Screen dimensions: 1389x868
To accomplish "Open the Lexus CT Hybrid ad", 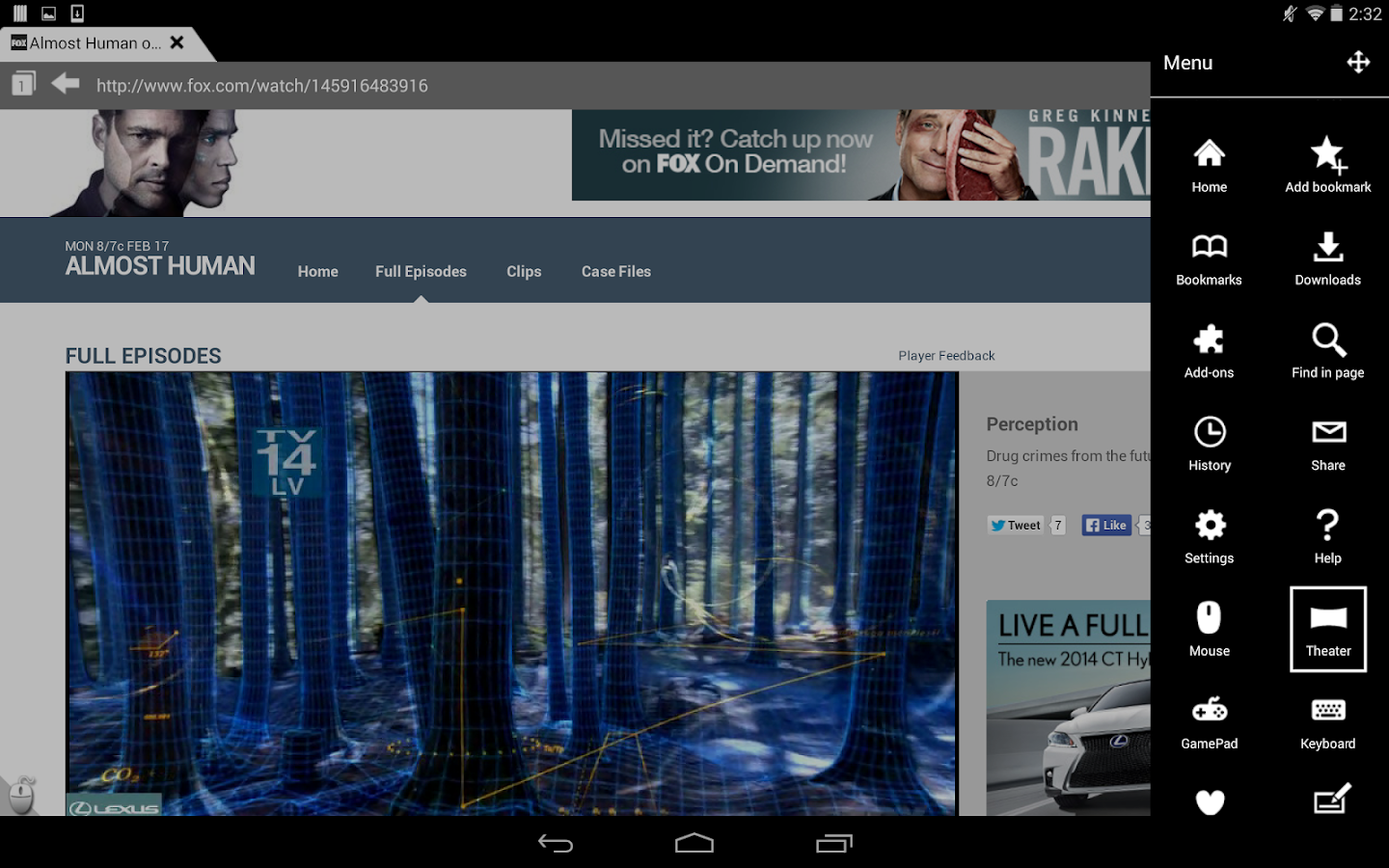I will pyautogui.click(x=1068, y=708).
